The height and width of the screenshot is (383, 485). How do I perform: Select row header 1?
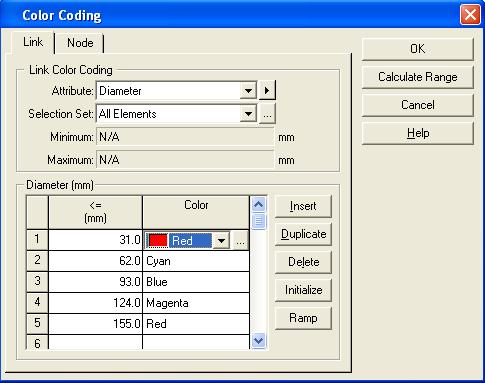pos(37,240)
